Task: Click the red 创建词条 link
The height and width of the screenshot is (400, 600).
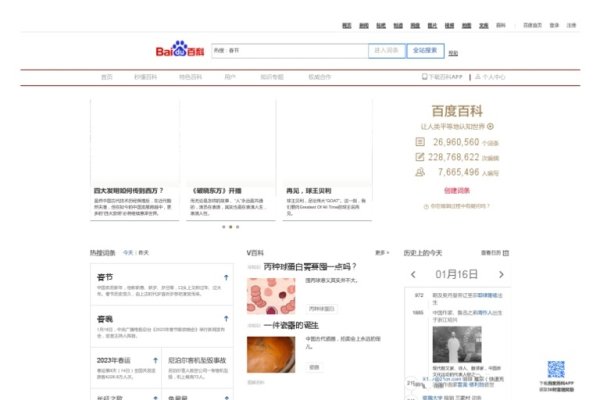Action: (457, 191)
